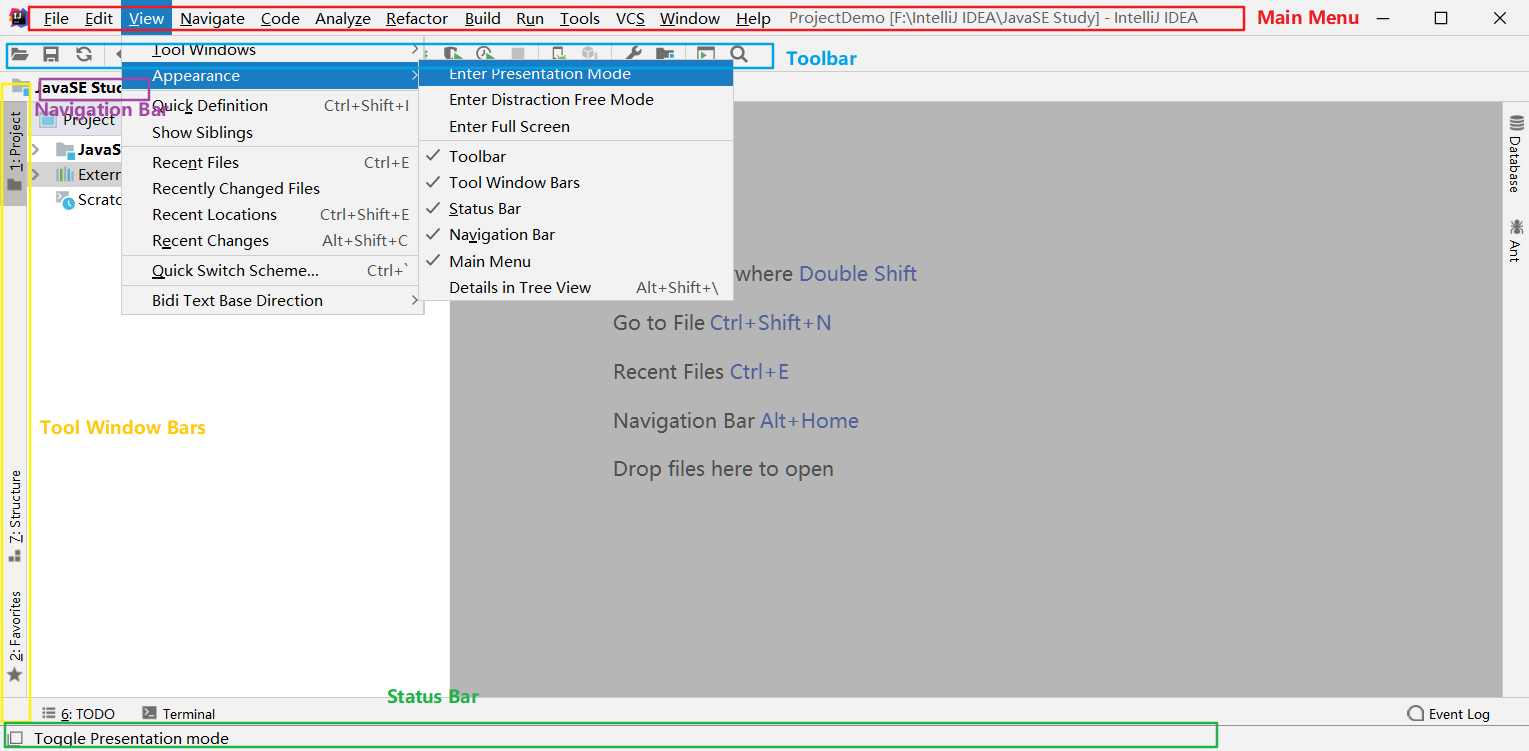Viewport: 1529px width, 751px height.
Task: Click the Synchronize refresh toolbar icon
Action: [x=84, y=54]
